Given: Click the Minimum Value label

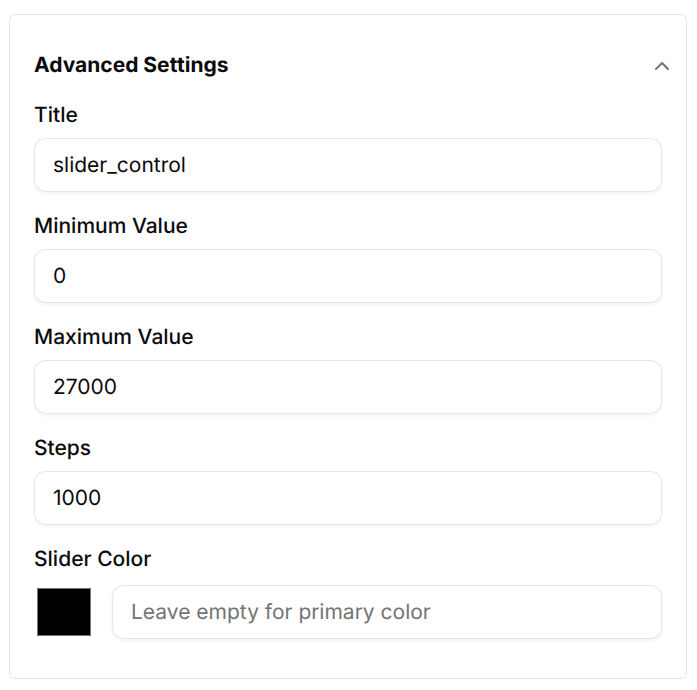Looking at the screenshot, I should coord(111,226).
